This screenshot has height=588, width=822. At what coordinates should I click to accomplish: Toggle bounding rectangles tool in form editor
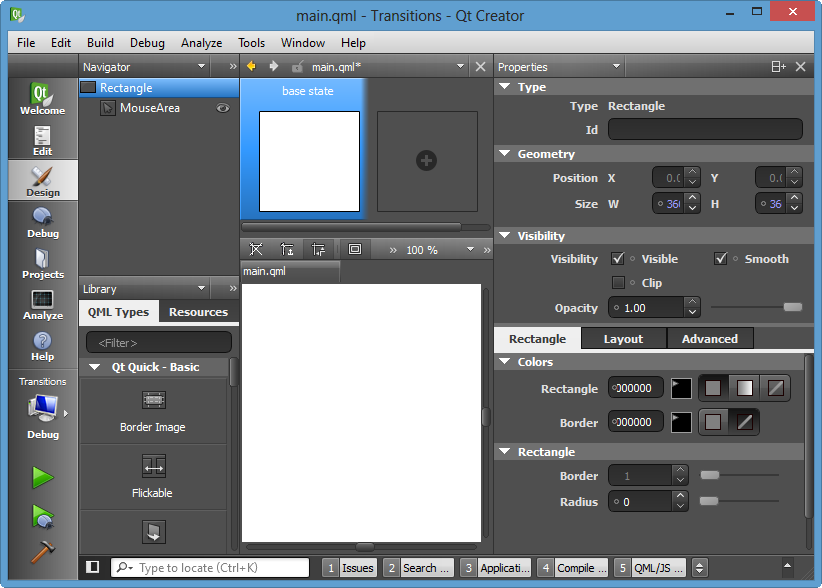(256, 249)
